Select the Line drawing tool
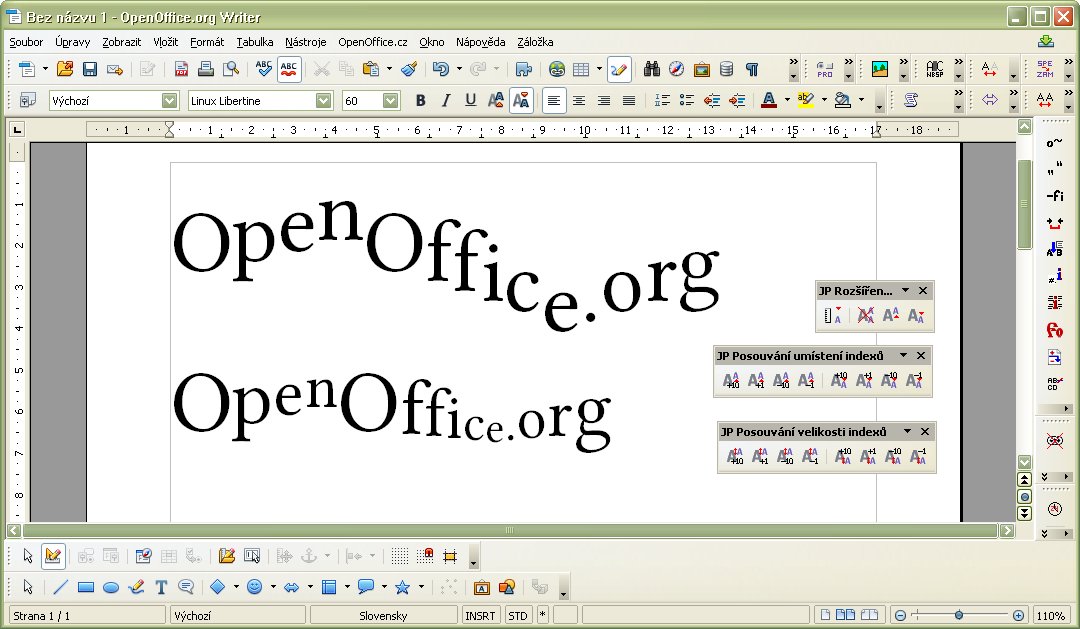Image resolution: width=1080 pixels, height=629 pixels. point(61,587)
